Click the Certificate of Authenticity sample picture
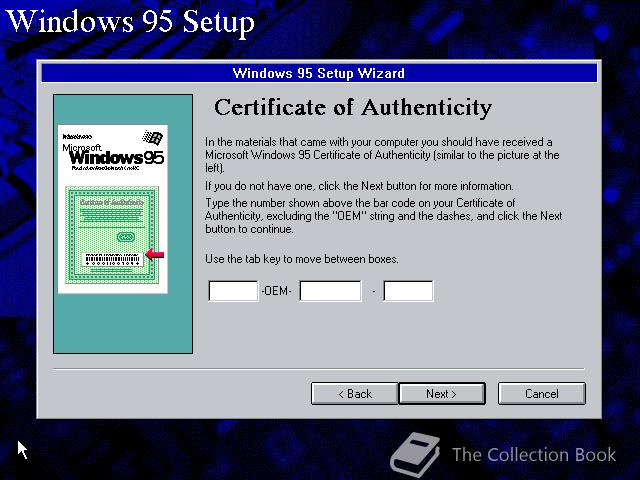The width and height of the screenshot is (640, 480). click(113, 209)
